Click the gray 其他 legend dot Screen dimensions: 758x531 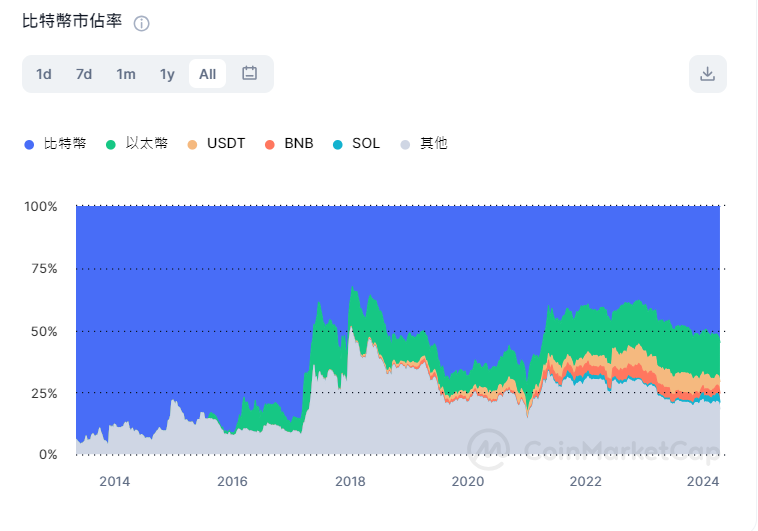point(405,145)
